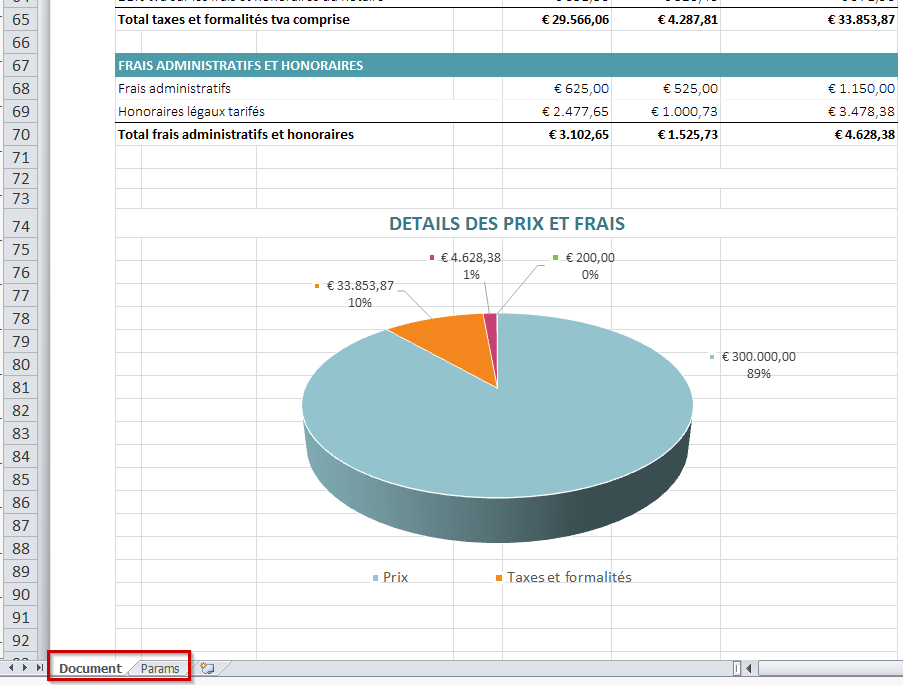Image resolution: width=903 pixels, height=685 pixels.
Task: Grab the tab split handle beside the scrollbar
Action: [x=737, y=668]
